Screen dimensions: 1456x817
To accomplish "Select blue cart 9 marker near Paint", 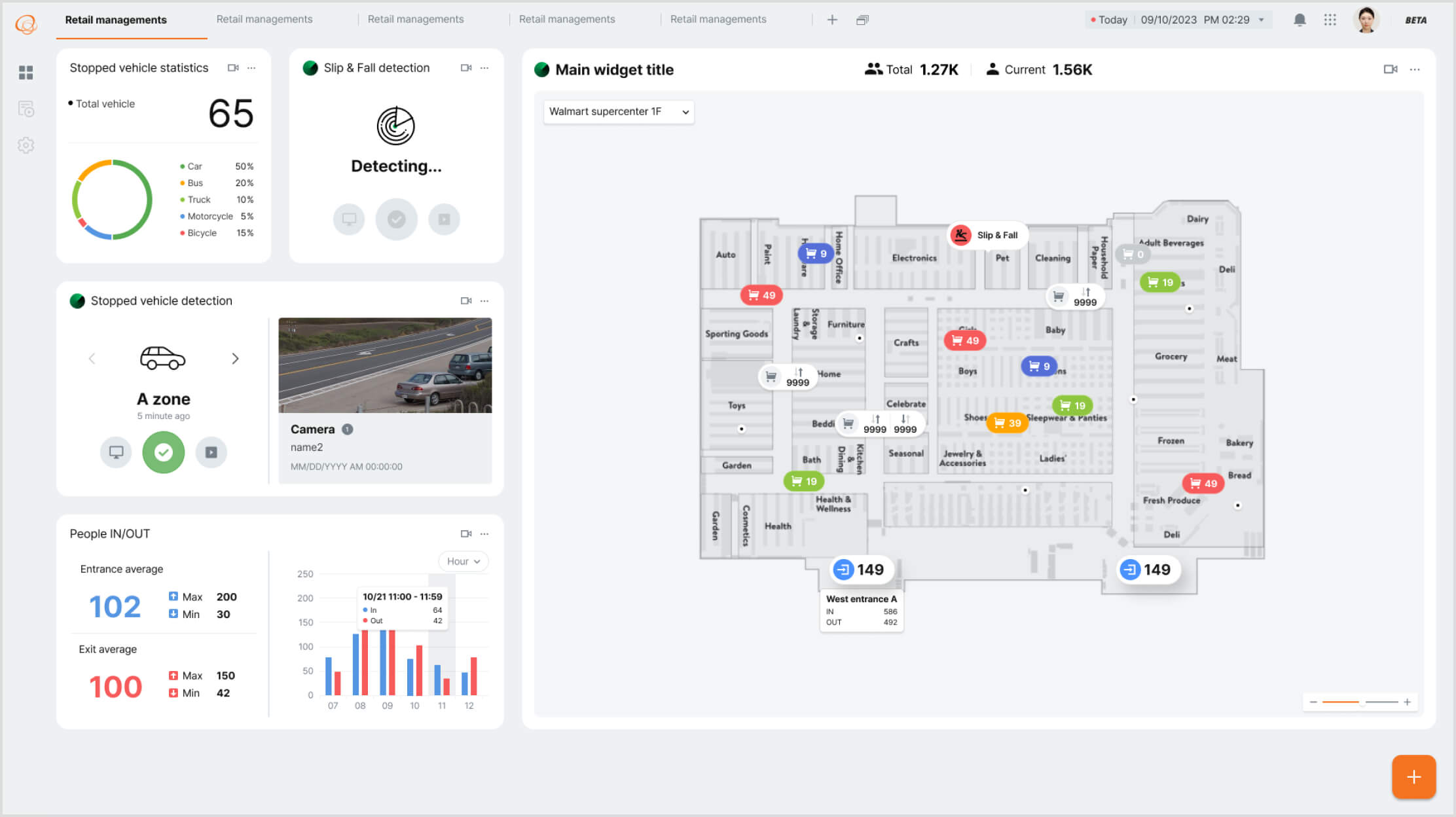I will (815, 253).
